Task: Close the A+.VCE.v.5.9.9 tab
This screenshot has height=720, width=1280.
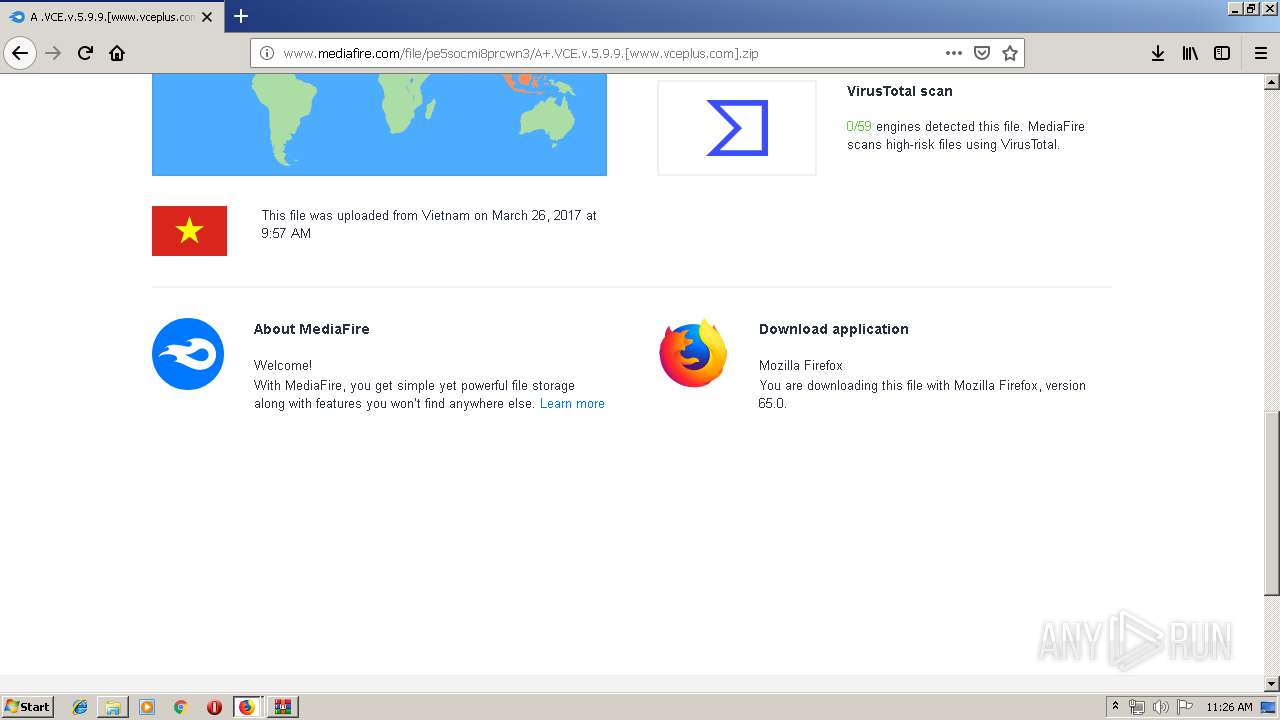Action: pyautogui.click(x=209, y=16)
